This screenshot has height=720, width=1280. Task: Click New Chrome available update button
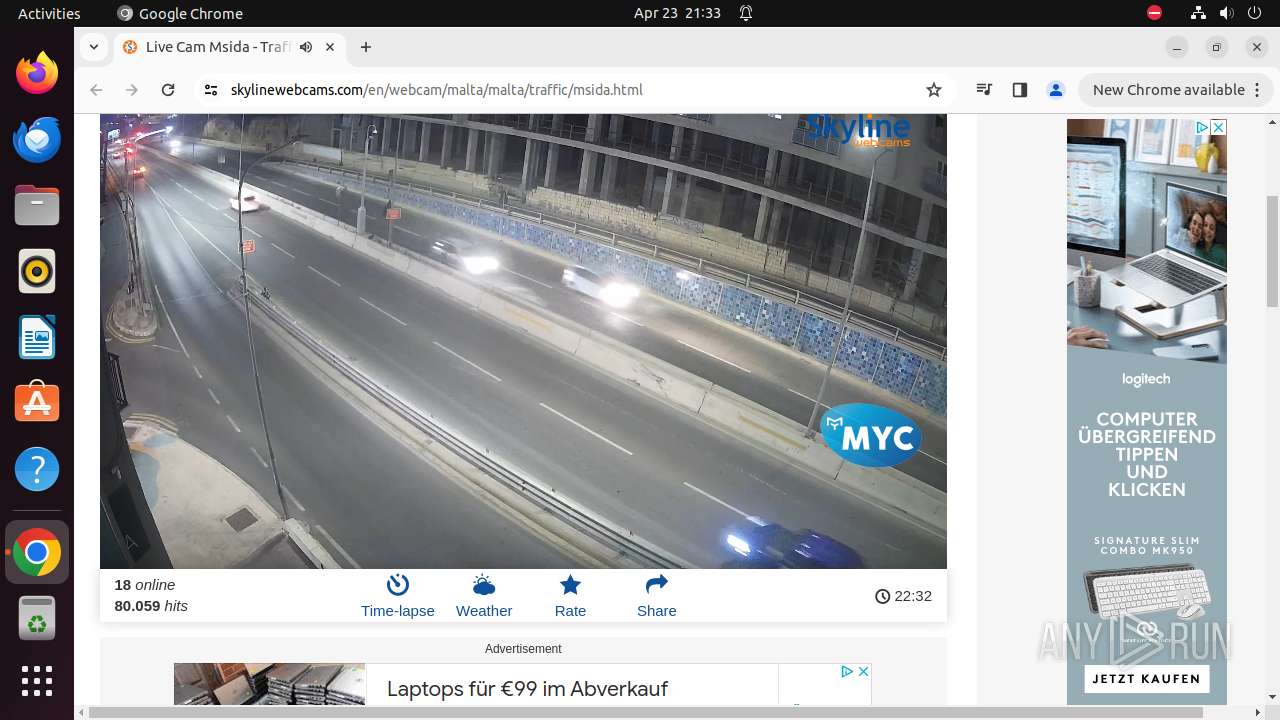tap(1169, 90)
